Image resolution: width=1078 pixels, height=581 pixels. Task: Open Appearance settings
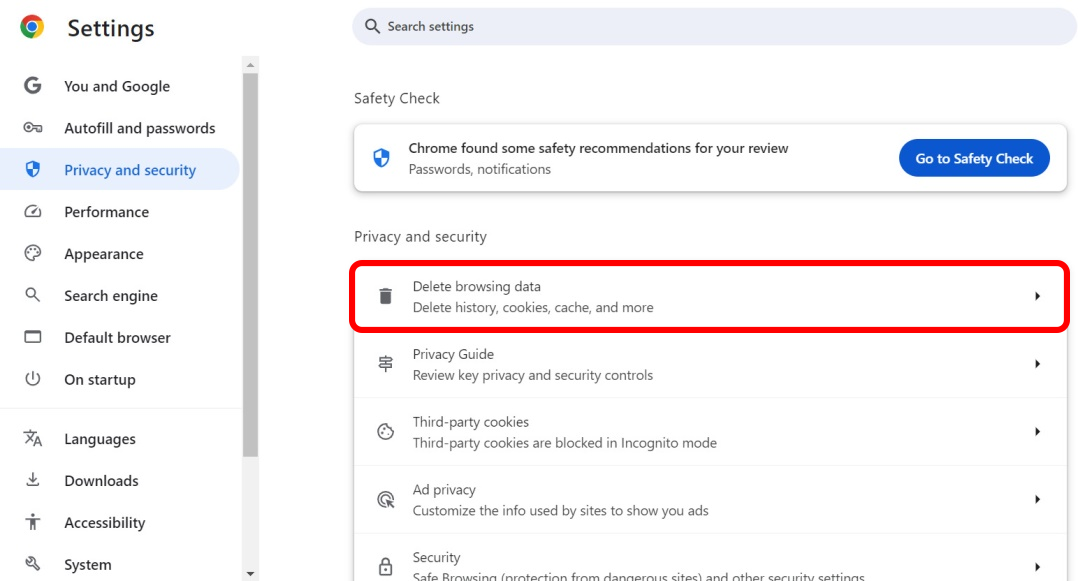(x=120, y=254)
